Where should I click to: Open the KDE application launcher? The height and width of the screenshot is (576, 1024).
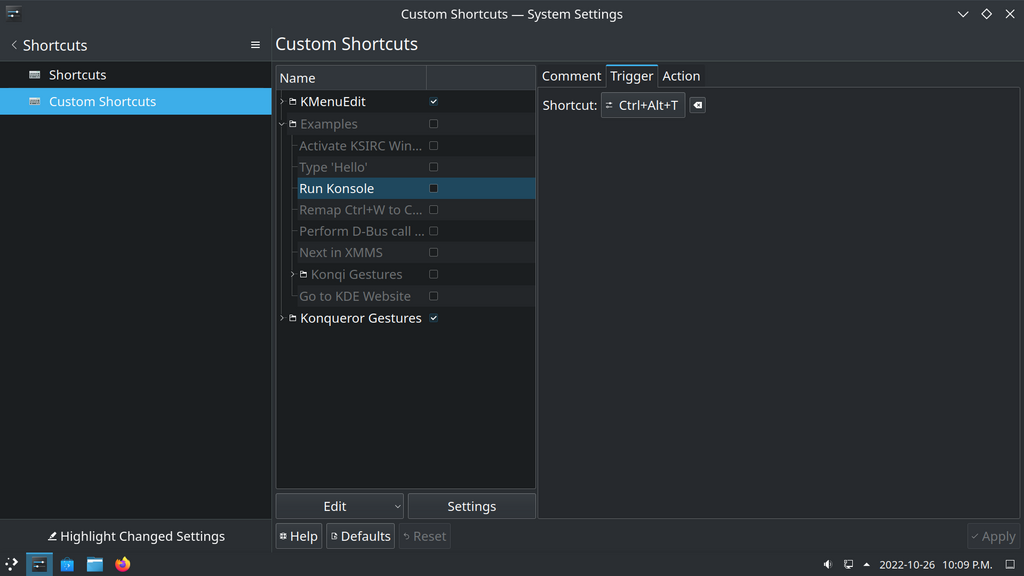[12, 564]
